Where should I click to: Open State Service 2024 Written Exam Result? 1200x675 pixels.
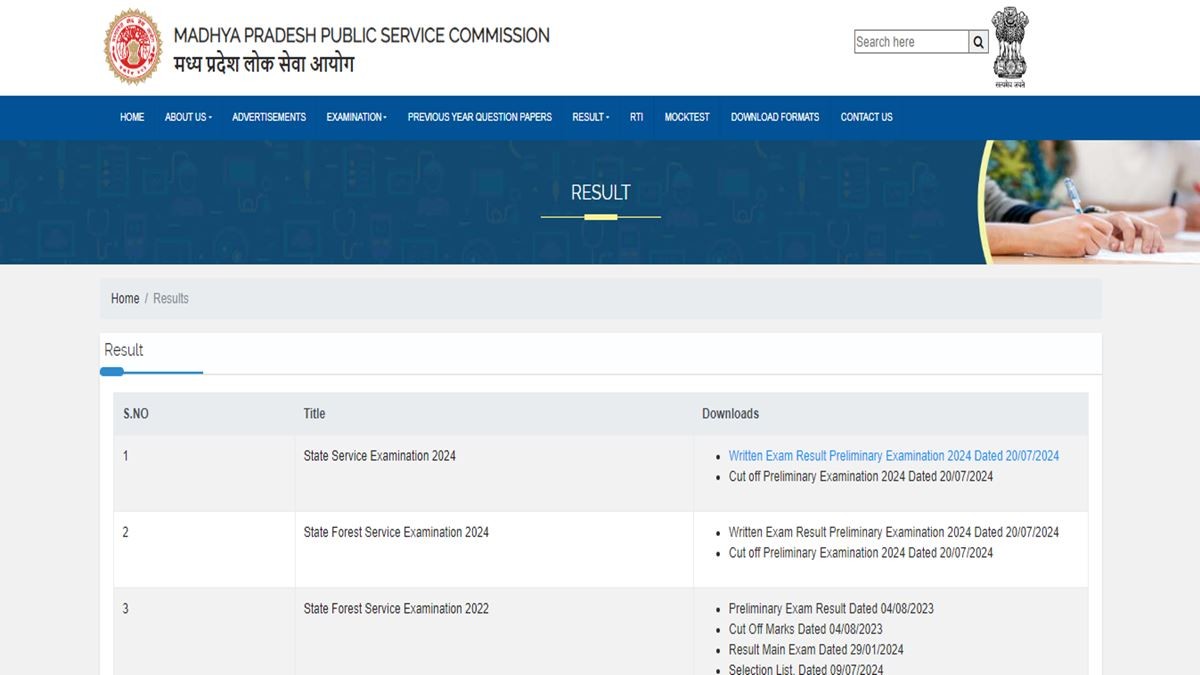point(893,456)
